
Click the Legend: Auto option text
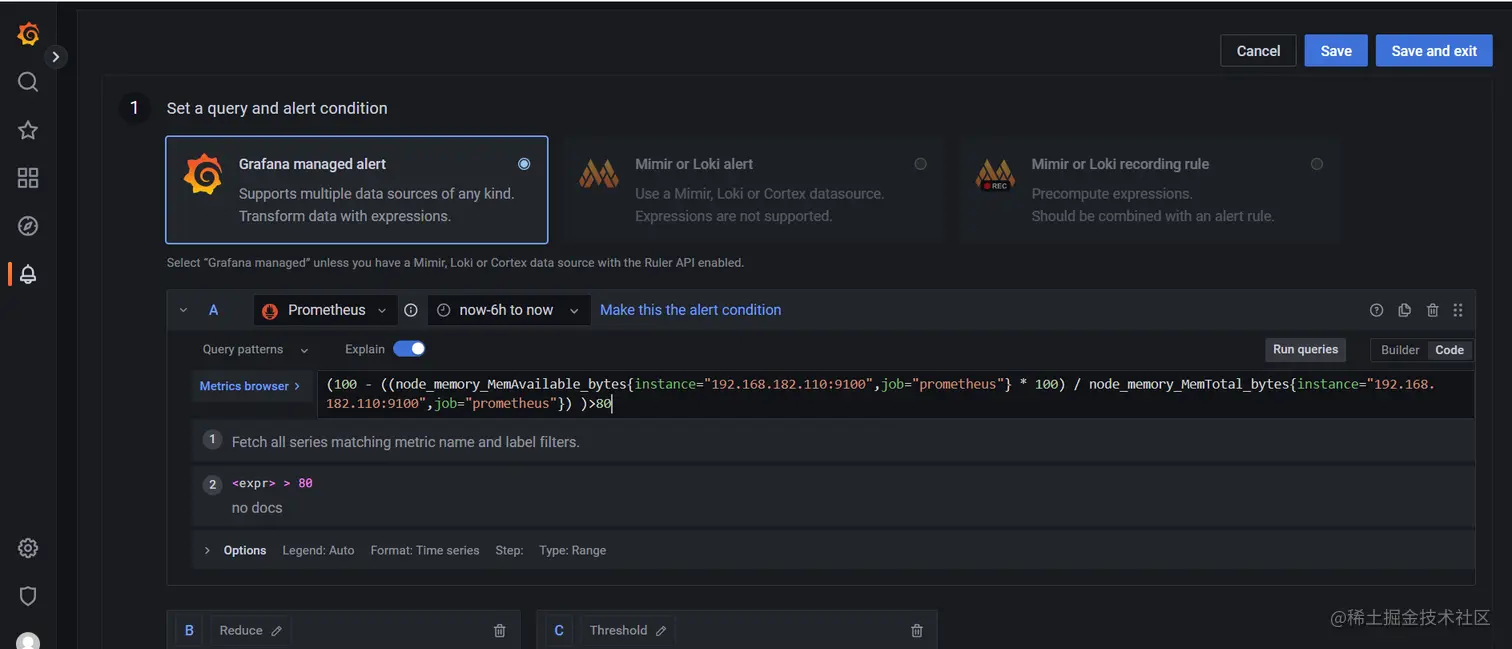pos(318,550)
